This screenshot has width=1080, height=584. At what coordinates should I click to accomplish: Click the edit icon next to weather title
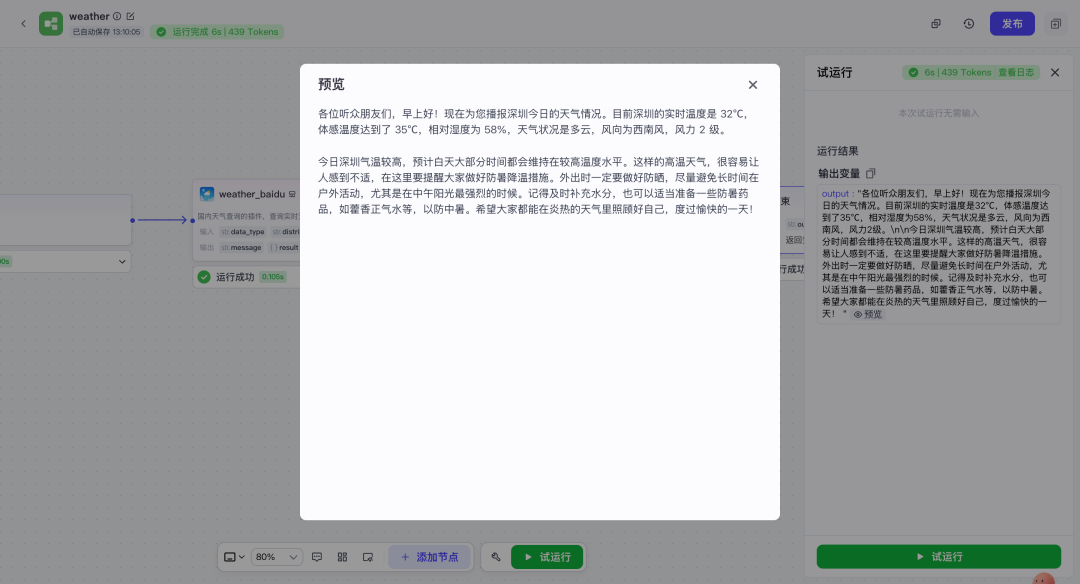(130, 16)
